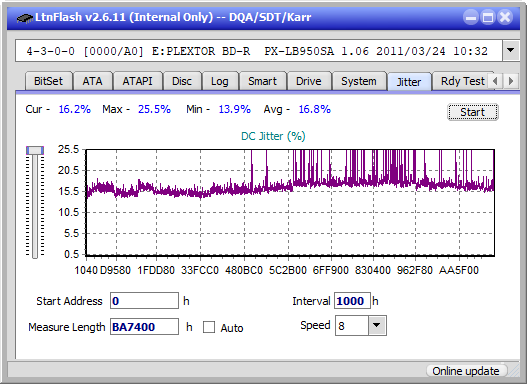Switch to the BitSet tab
Viewport: 527px width, 384px height.
tap(48, 81)
